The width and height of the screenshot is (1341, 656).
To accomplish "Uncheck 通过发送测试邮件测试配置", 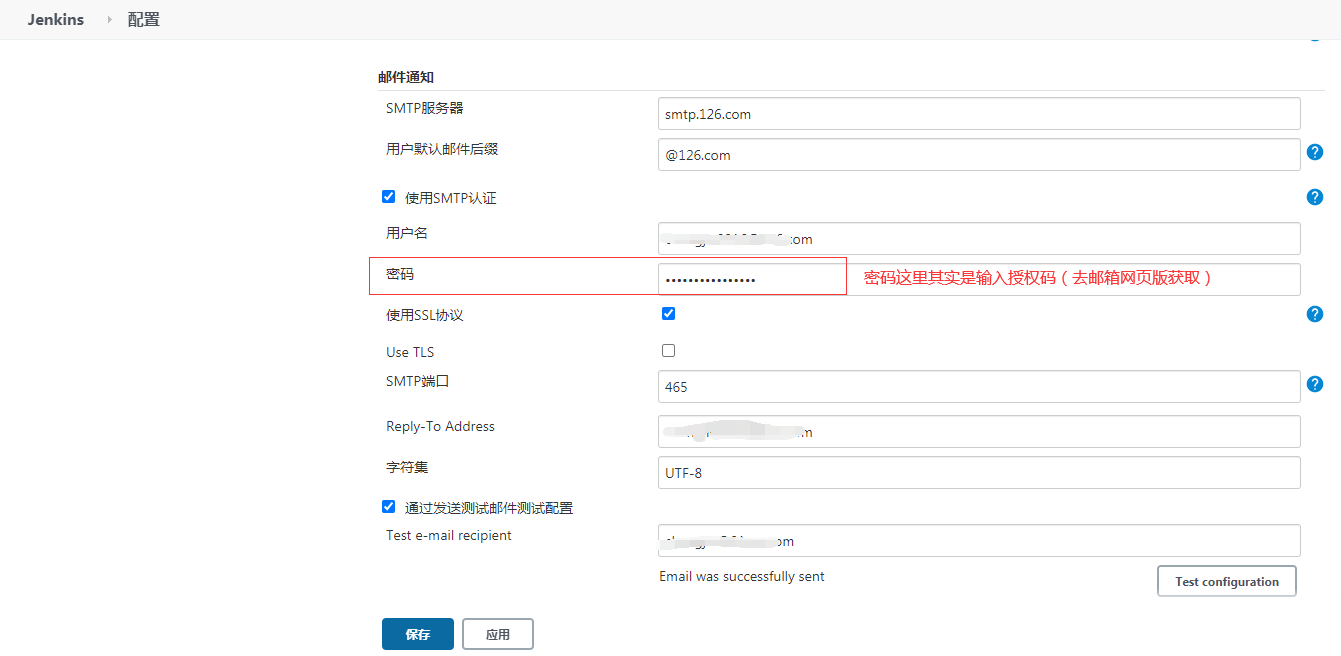I will click(x=388, y=506).
